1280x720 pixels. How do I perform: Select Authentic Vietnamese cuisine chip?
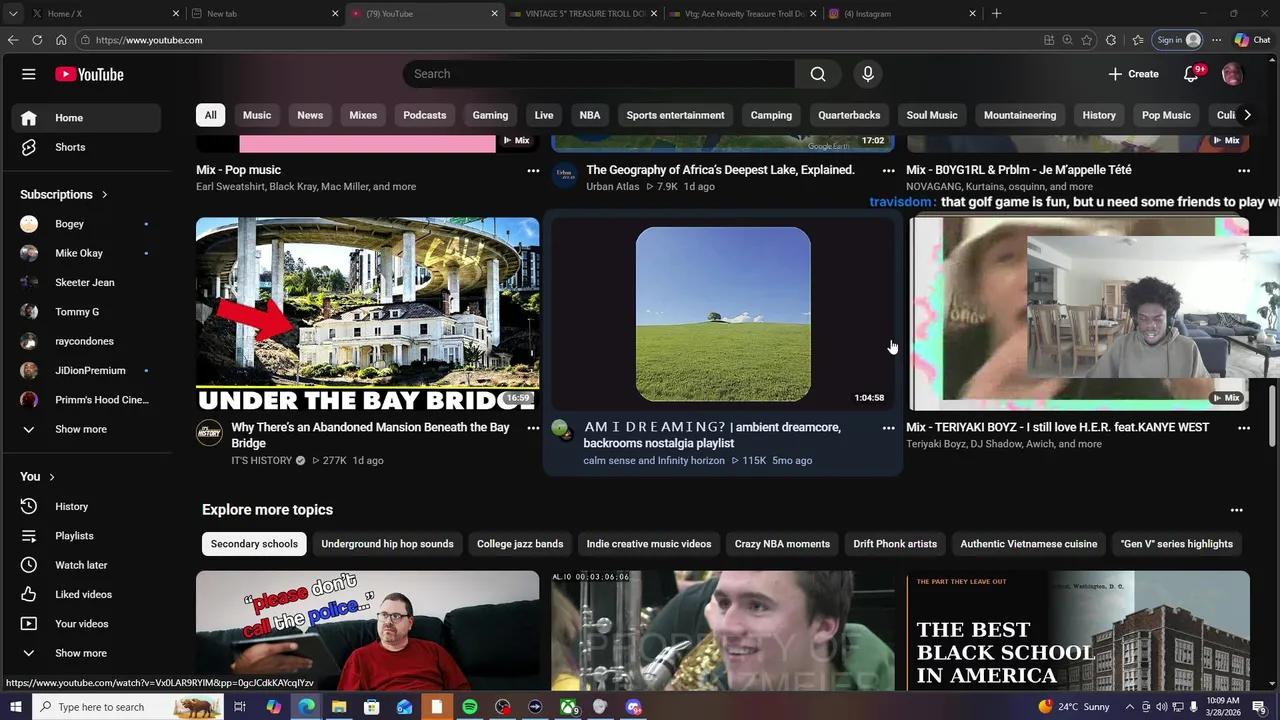pyautogui.click(x=1029, y=544)
